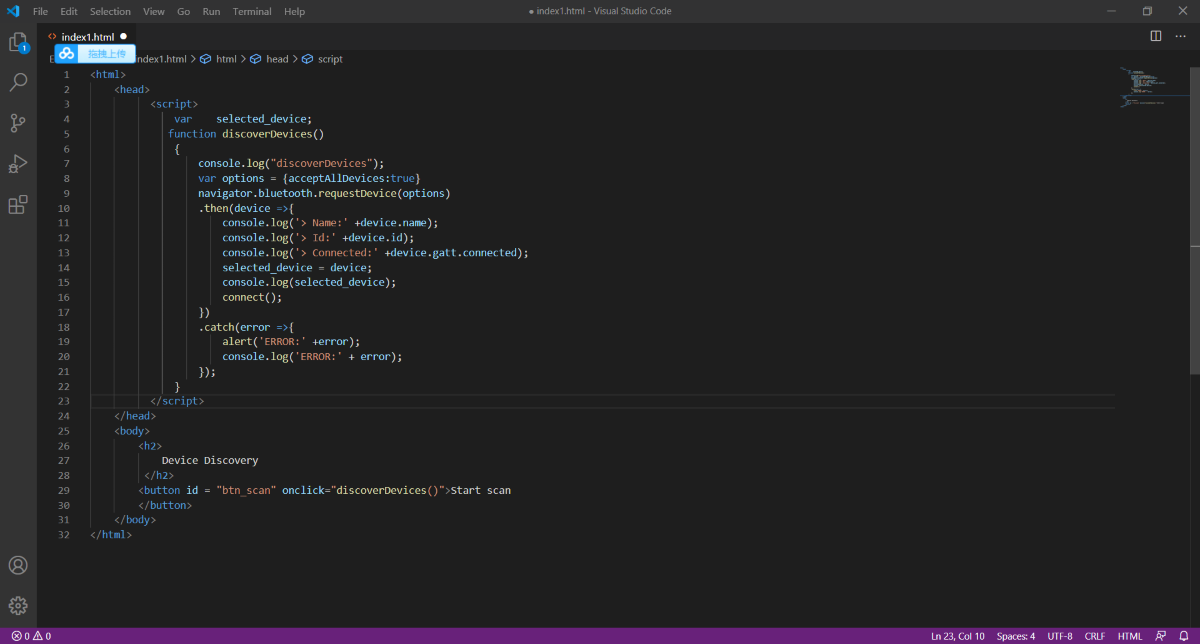The width and height of the screenshot is (1200, 644).
Task: Open the Source Control view
Action: pos(18,123)
